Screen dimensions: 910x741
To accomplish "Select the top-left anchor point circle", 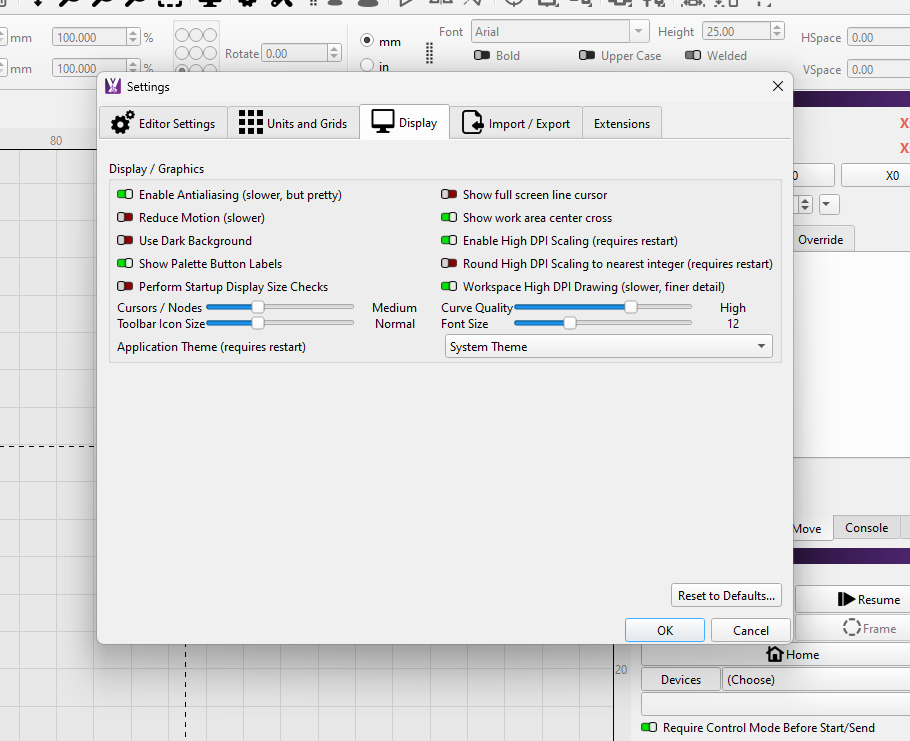I will (182, 35).
